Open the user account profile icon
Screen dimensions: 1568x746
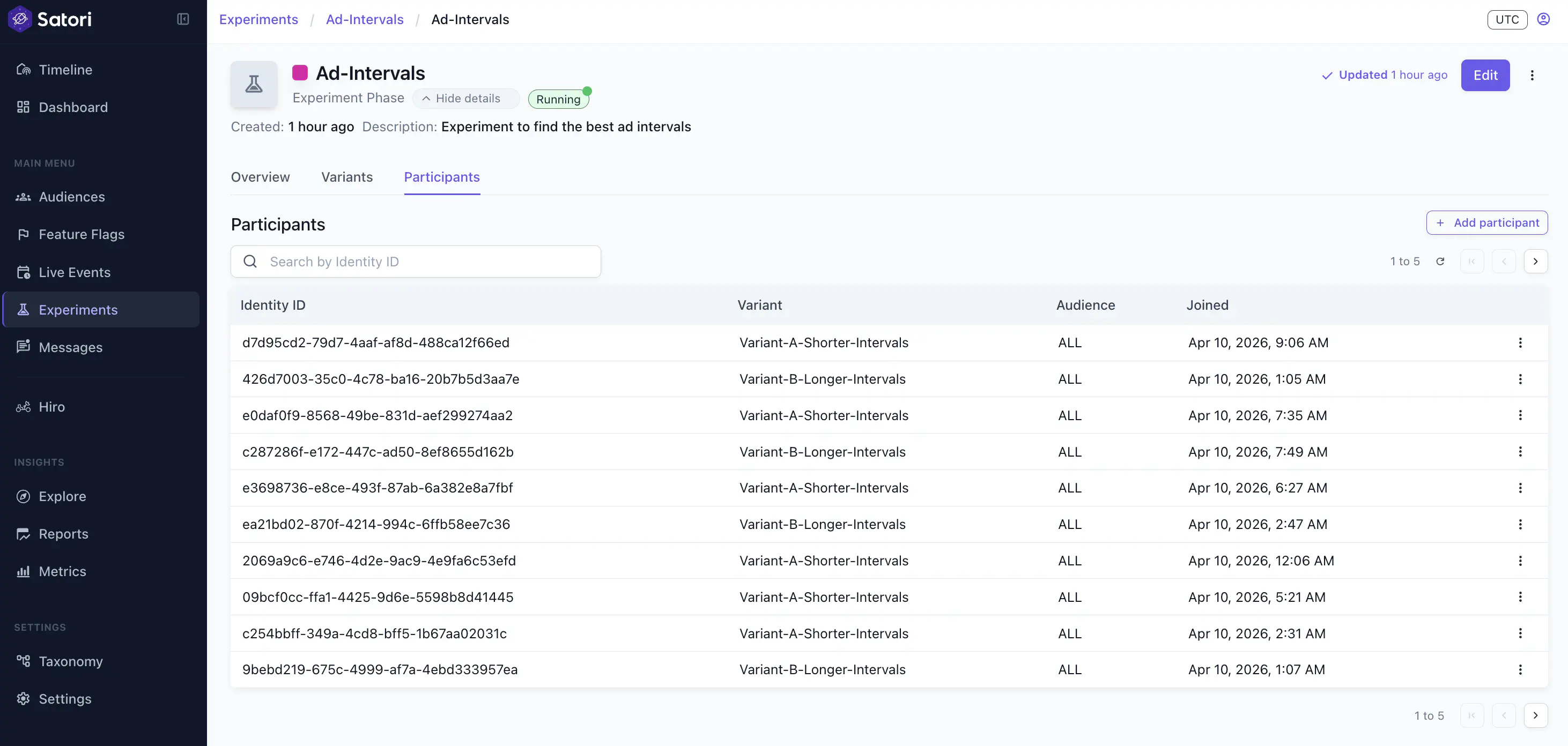click(x=1543, y=19)
